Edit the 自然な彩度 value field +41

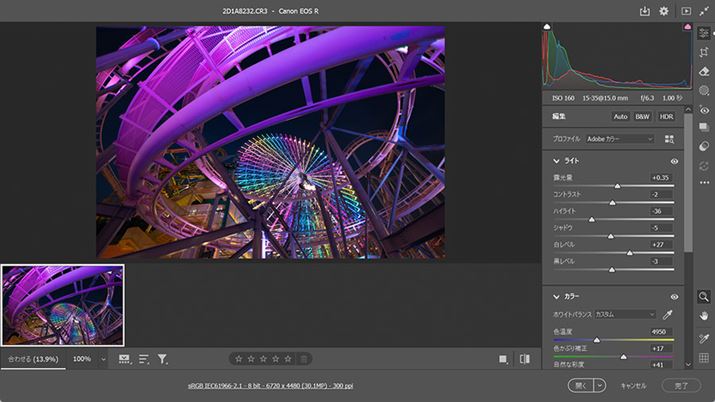tap(661, 365)
